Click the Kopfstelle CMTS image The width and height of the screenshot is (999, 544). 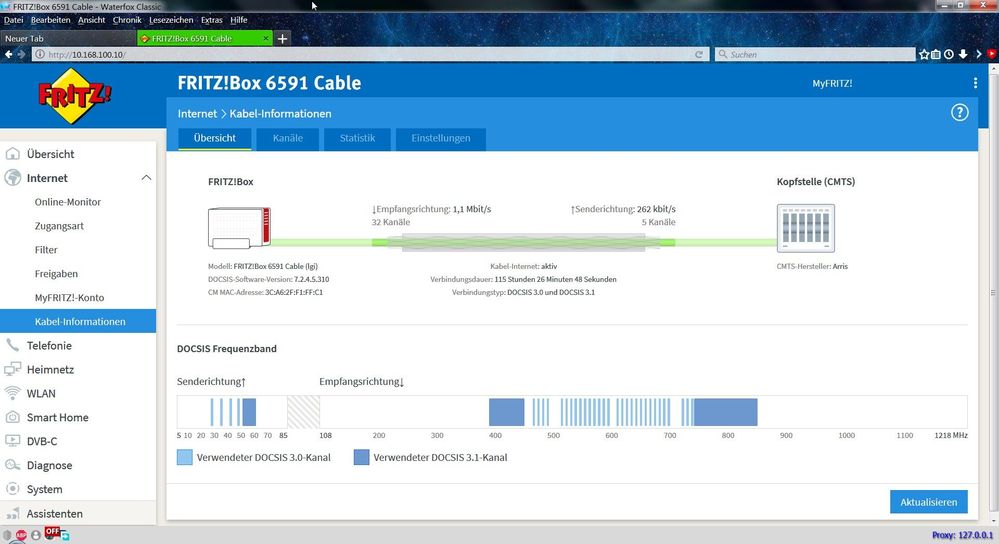[x=805, y=228]
